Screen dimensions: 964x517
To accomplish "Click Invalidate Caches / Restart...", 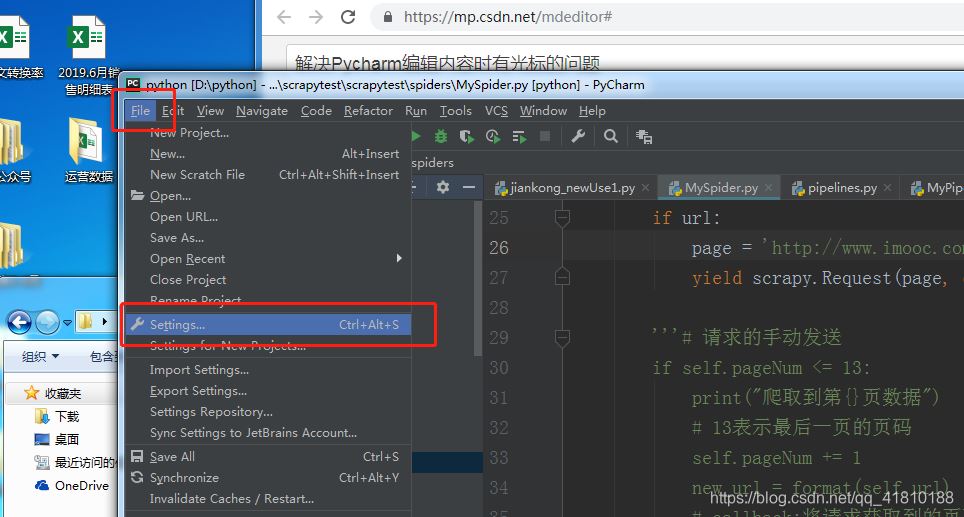I will (x=268, y=499).
